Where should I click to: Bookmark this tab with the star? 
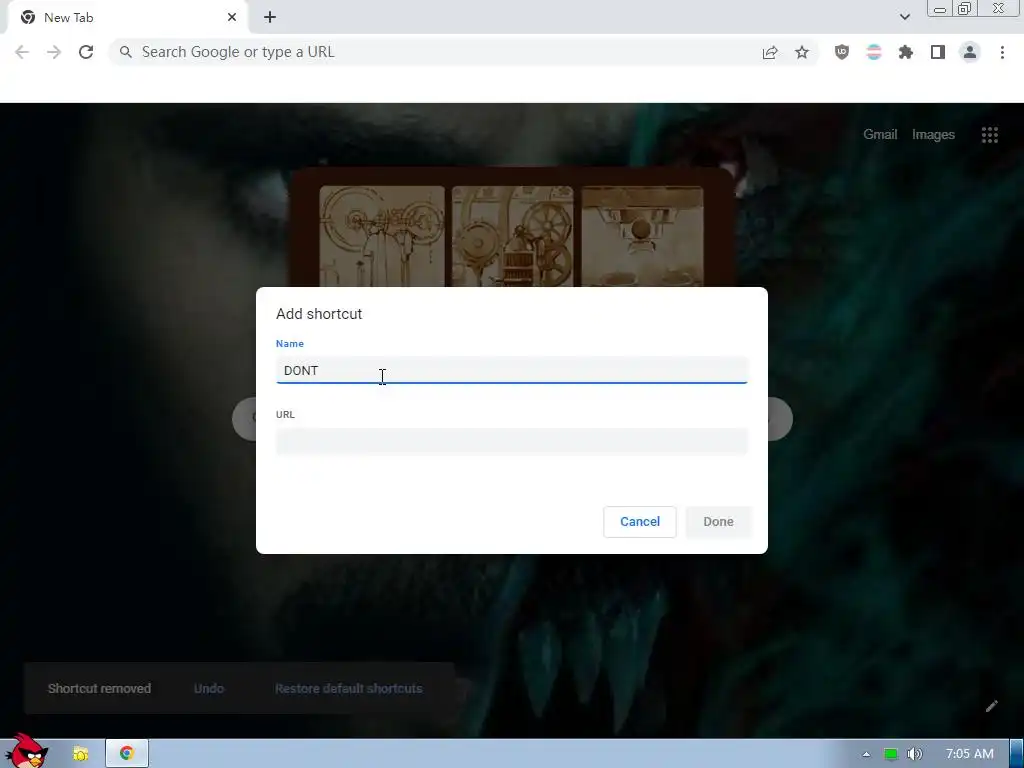point(802,52)
